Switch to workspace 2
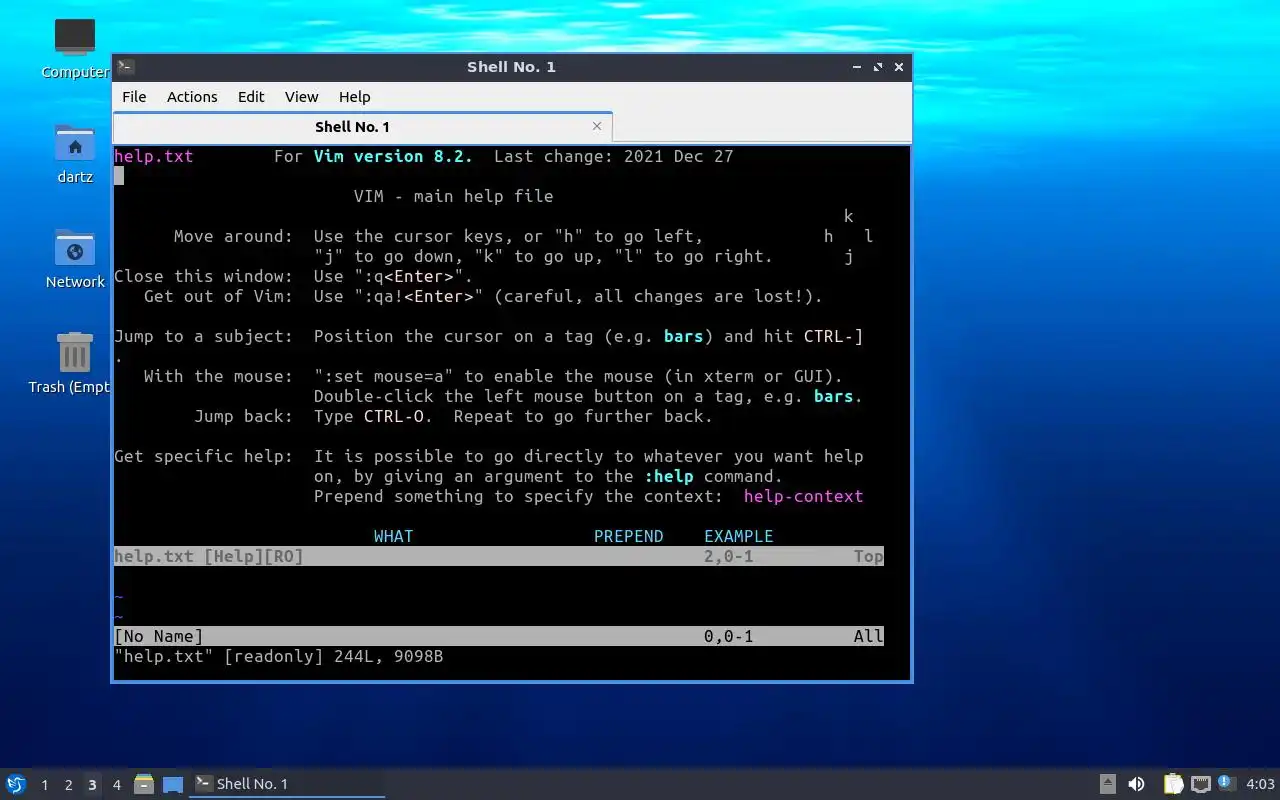1280x800 pixels. (x=68, y=785)
